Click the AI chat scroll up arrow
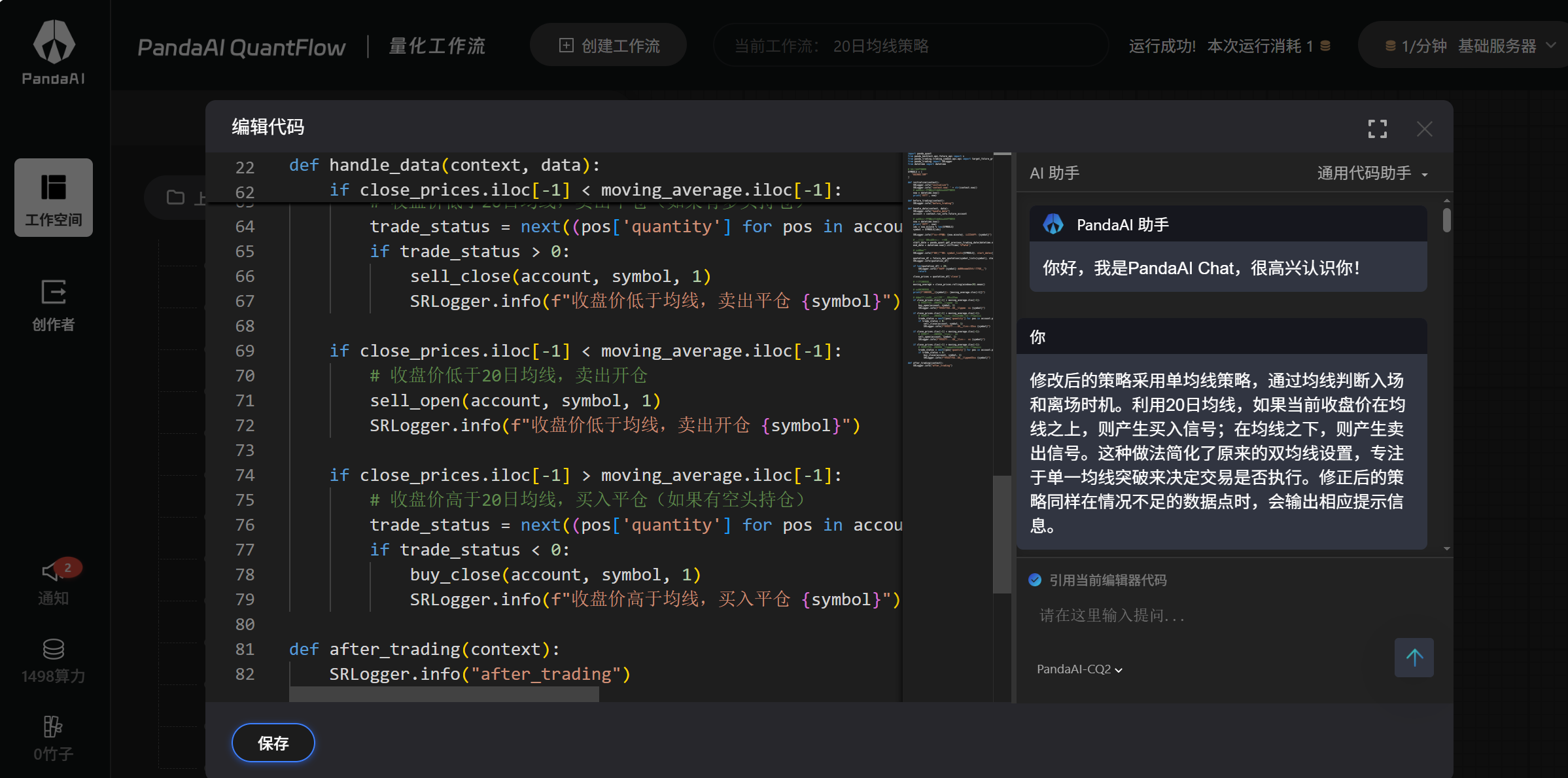 tap(1446, 200)
